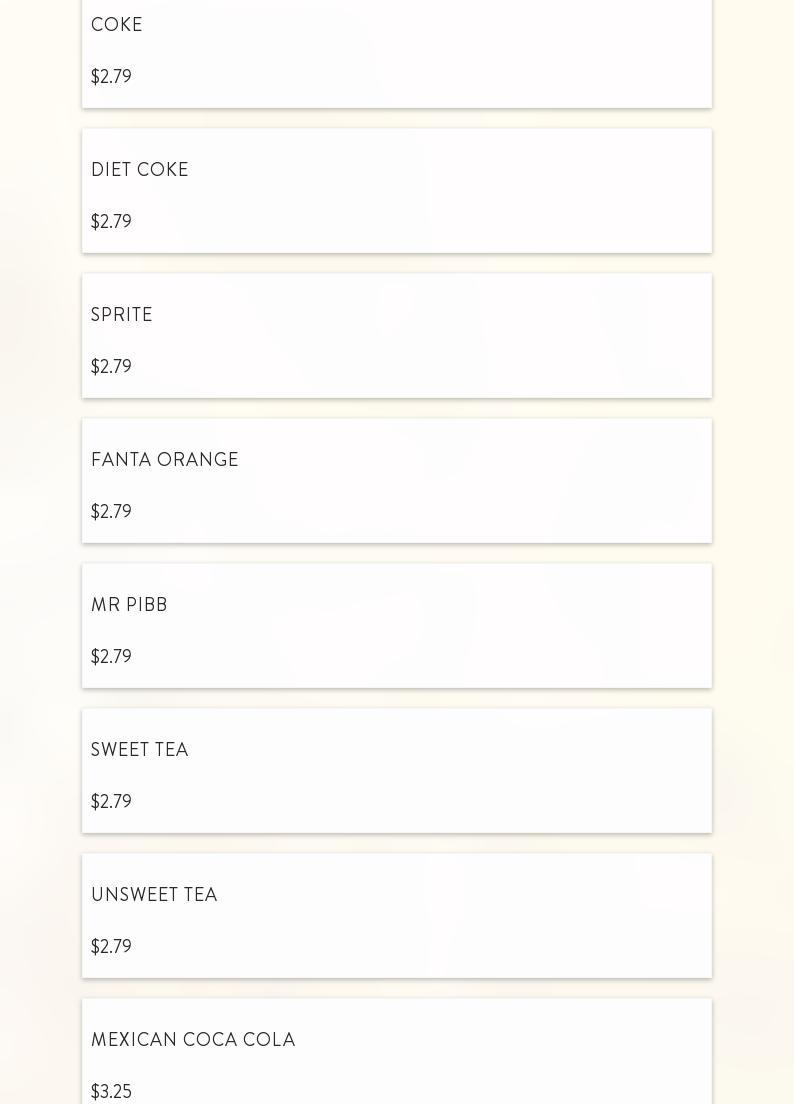Click the Fanta Orange price label

click(x=111, y=512)
